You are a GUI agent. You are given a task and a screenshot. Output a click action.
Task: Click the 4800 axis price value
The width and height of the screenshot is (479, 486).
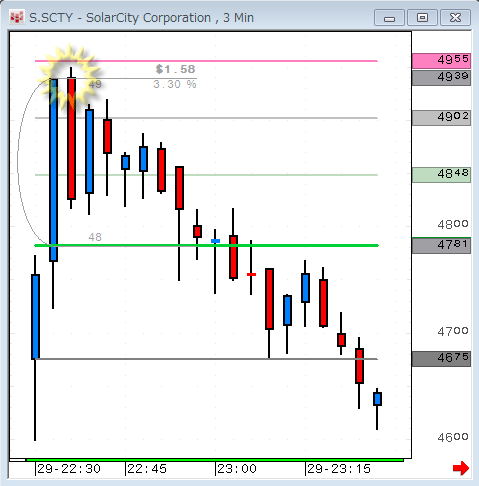click(453, 224)
